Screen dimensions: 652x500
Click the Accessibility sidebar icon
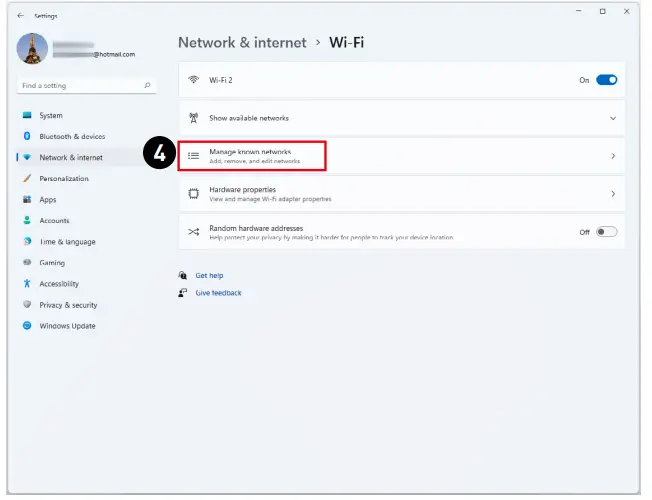(28, 284)
